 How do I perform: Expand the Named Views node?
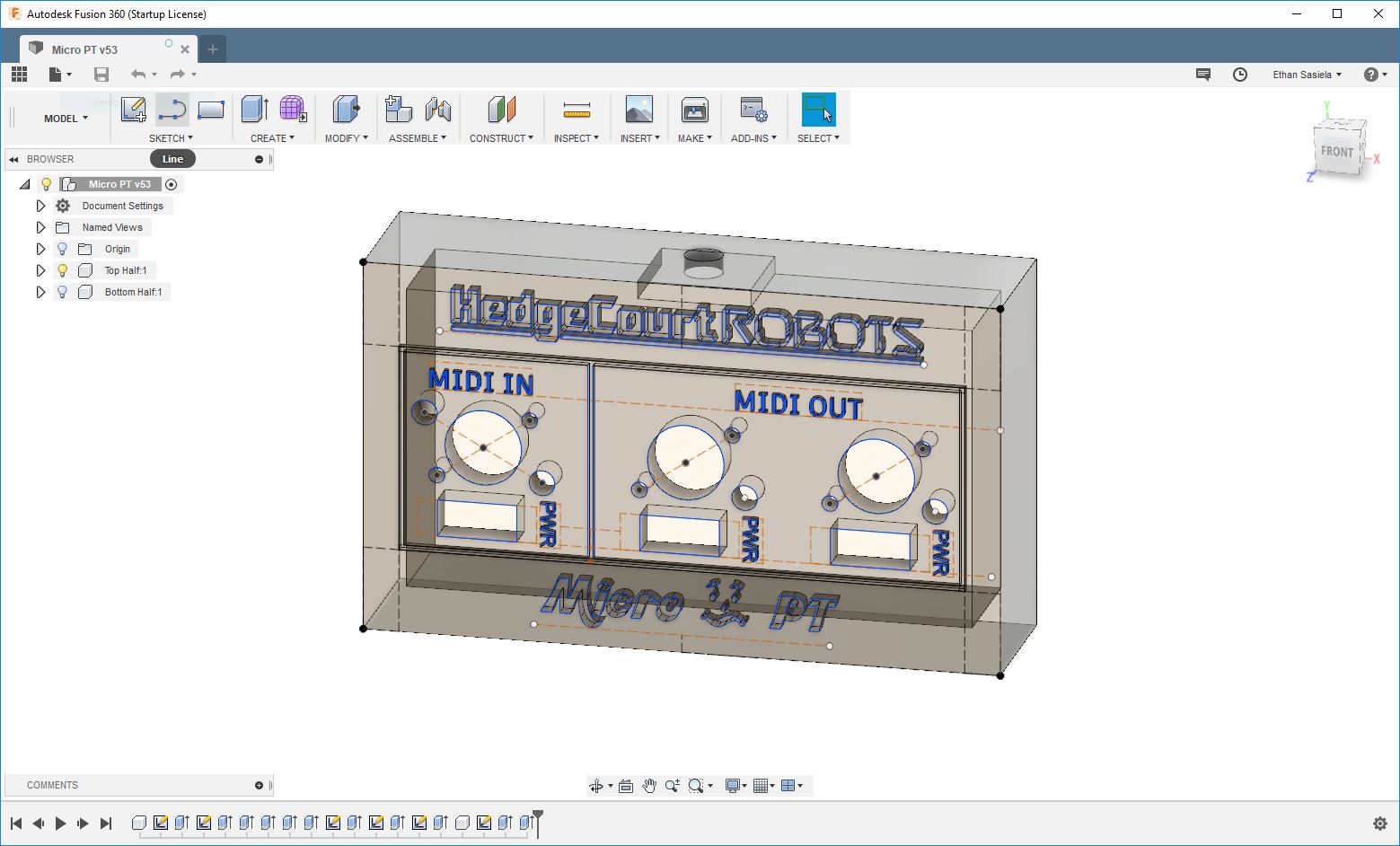click(x=40, y=227)
